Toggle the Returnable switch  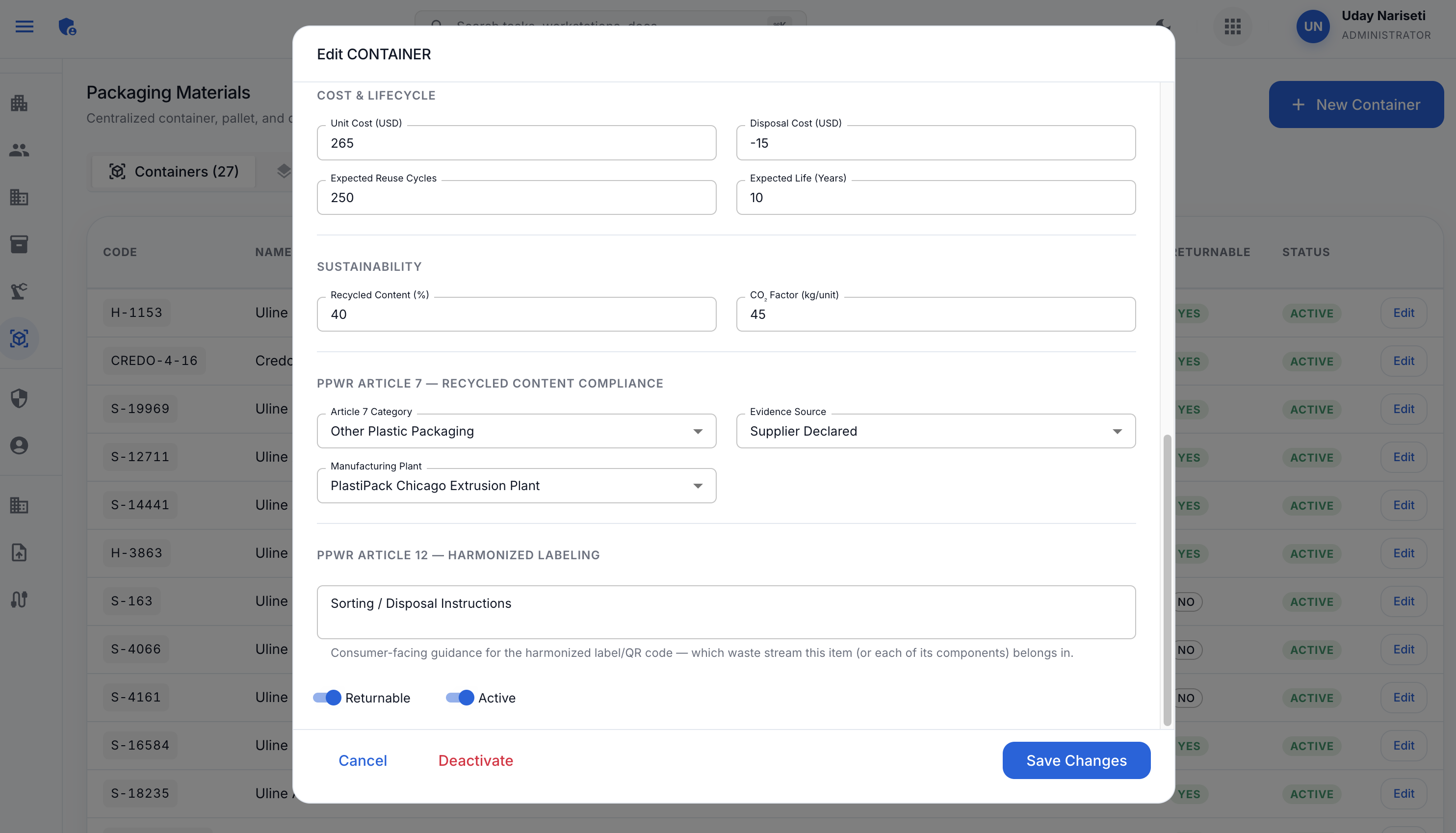327,698
